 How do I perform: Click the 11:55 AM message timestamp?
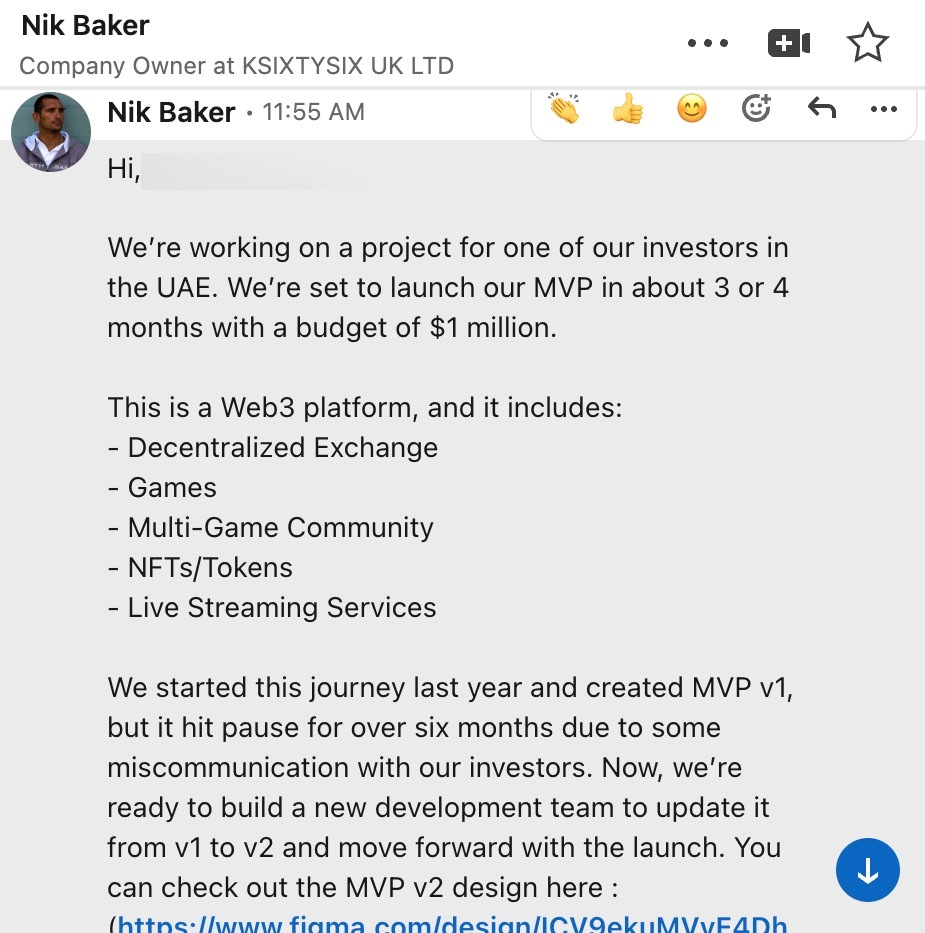[x=313, y=112]
